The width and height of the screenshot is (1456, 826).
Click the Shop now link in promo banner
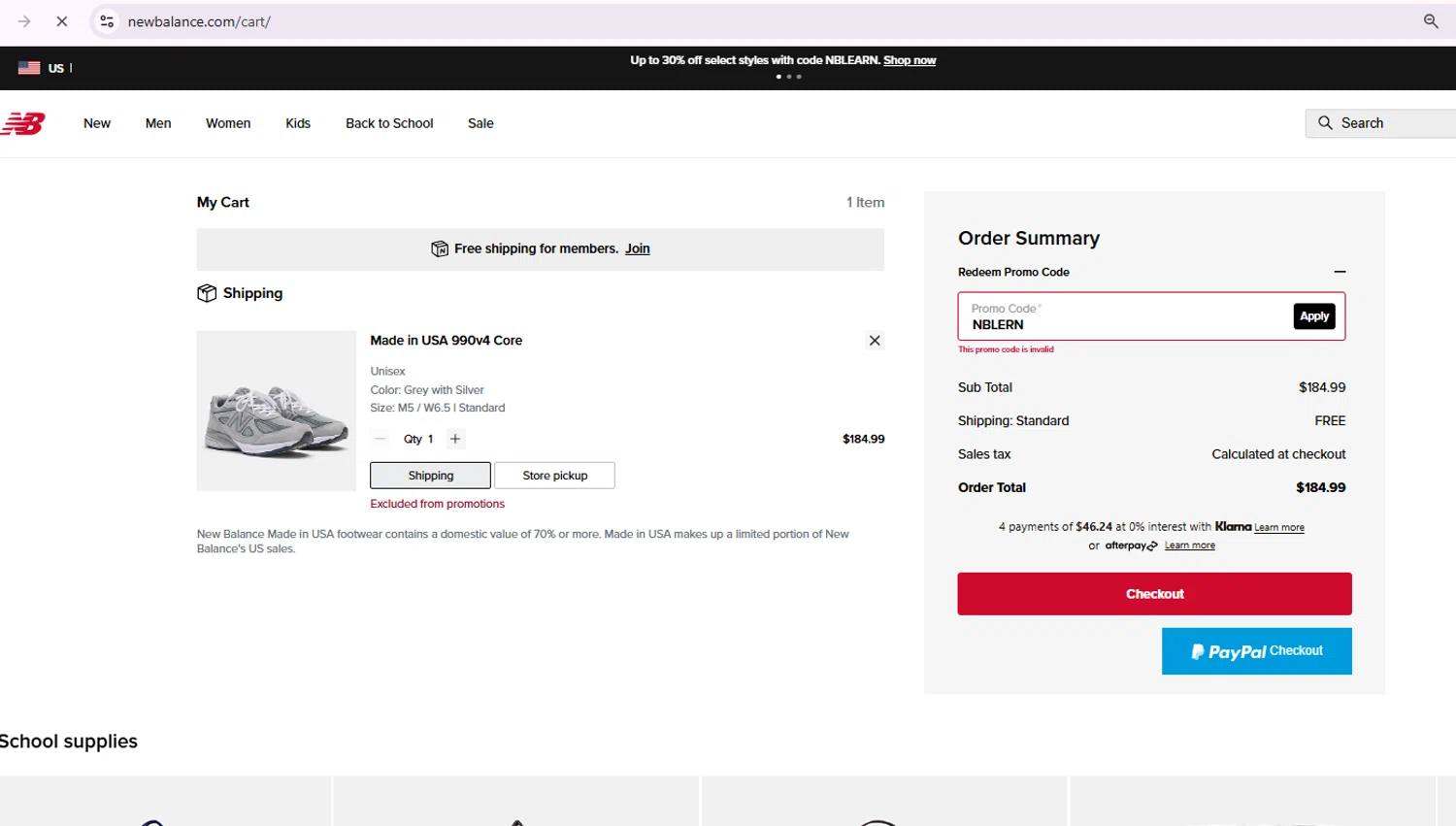(910, 60)
